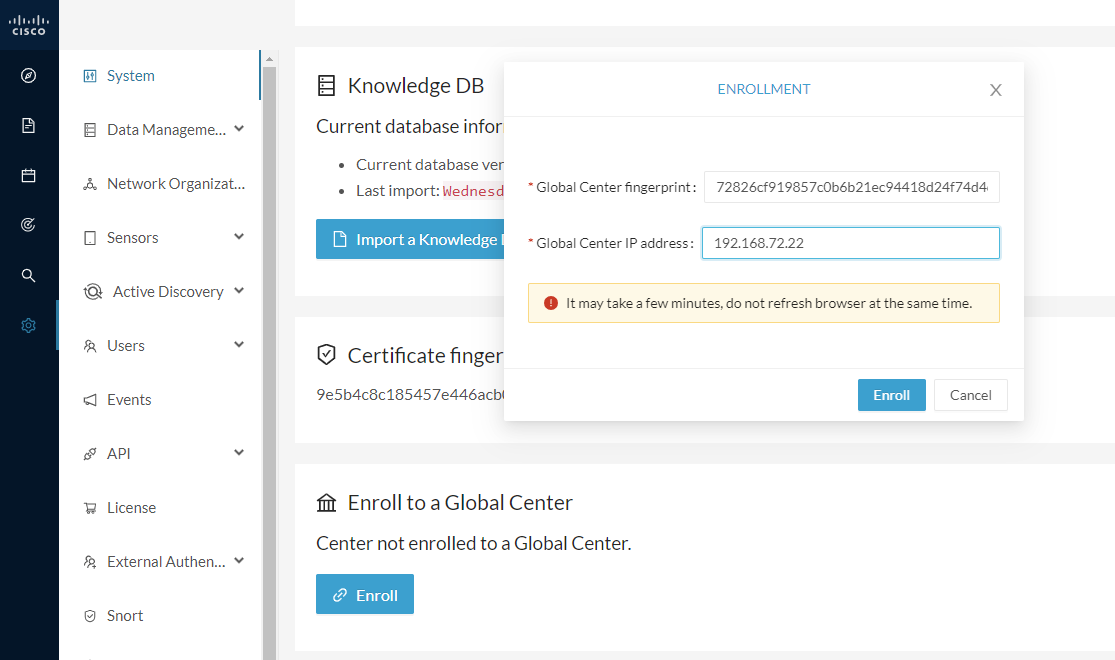Open the Explore compass icon in navigation

click(x=27, y=75)
